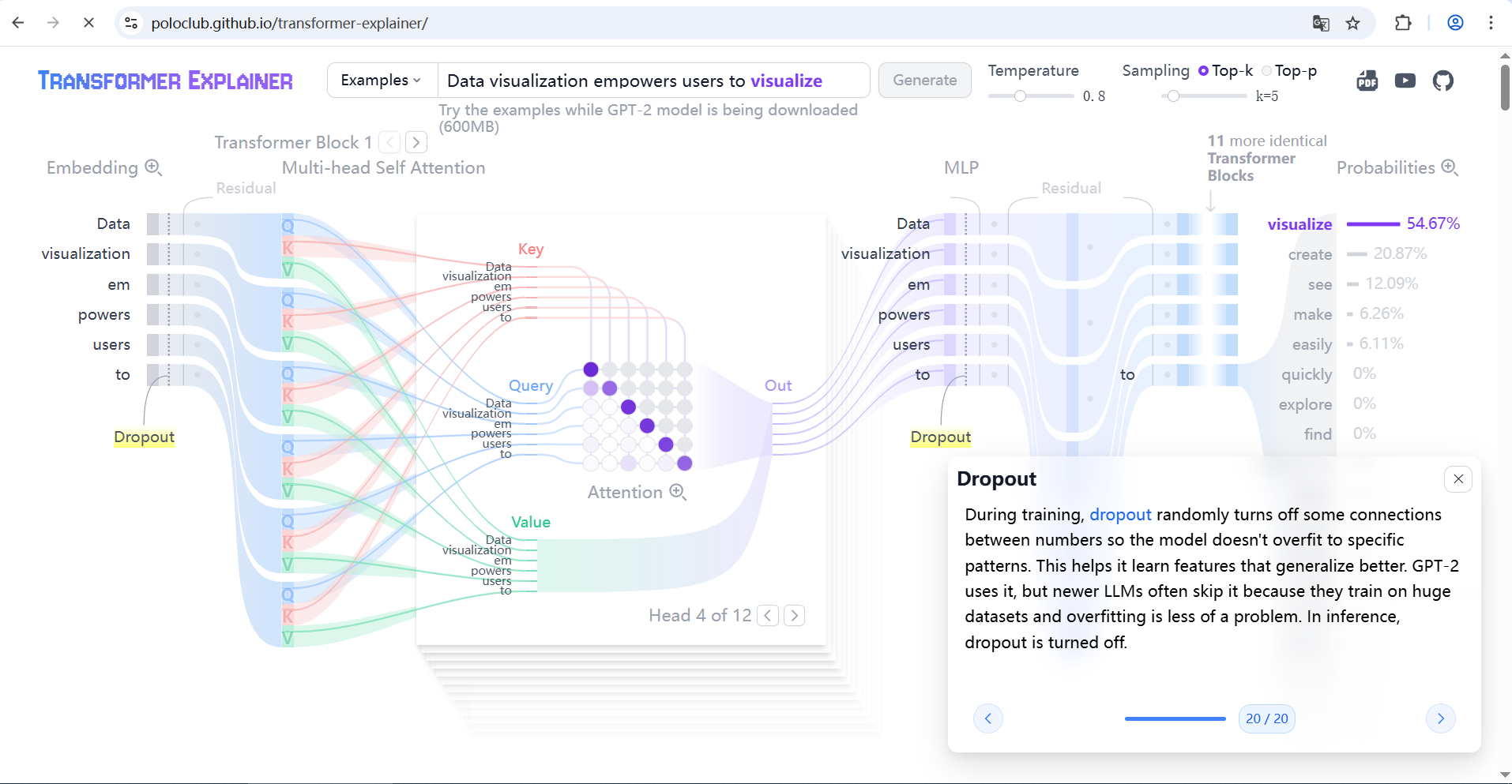Adjust the k sampling slider
1512x784 pixels.
[1204, 96]
